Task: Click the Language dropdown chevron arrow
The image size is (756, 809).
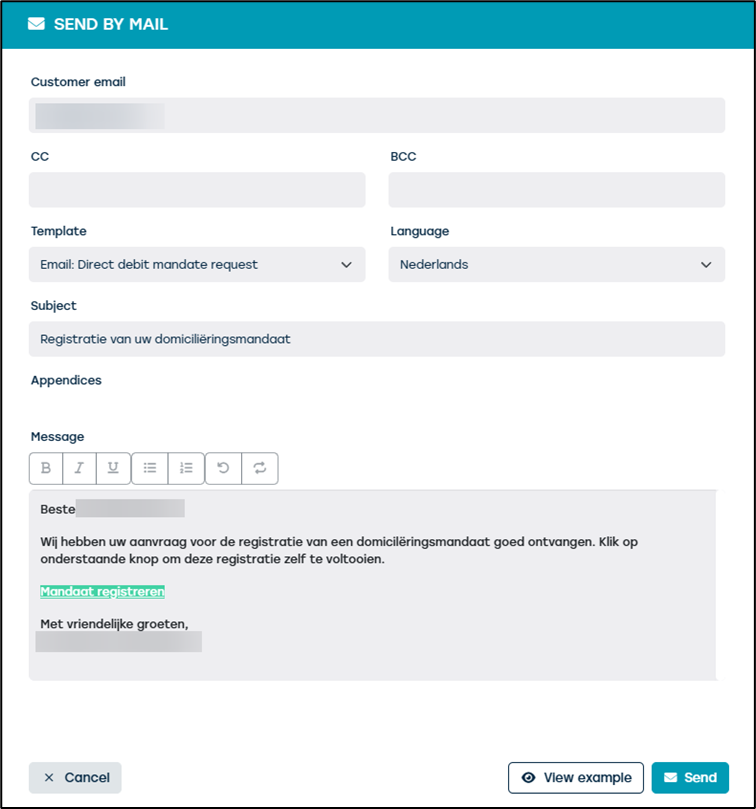Action: coord(706,265)
